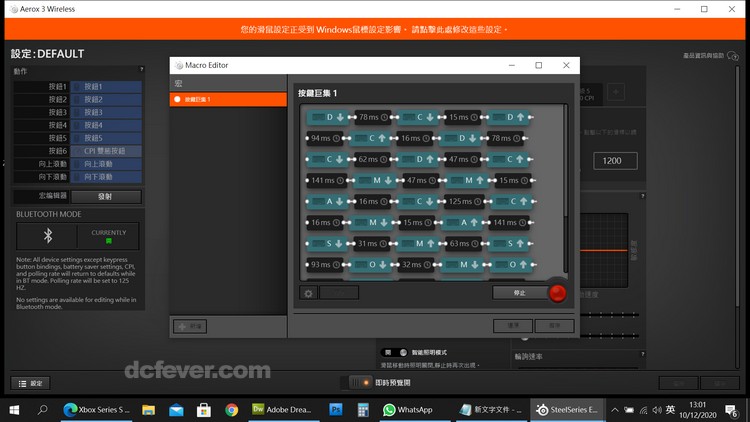Select the orange macro entry 按鍵巨集 1

[228, 100]
